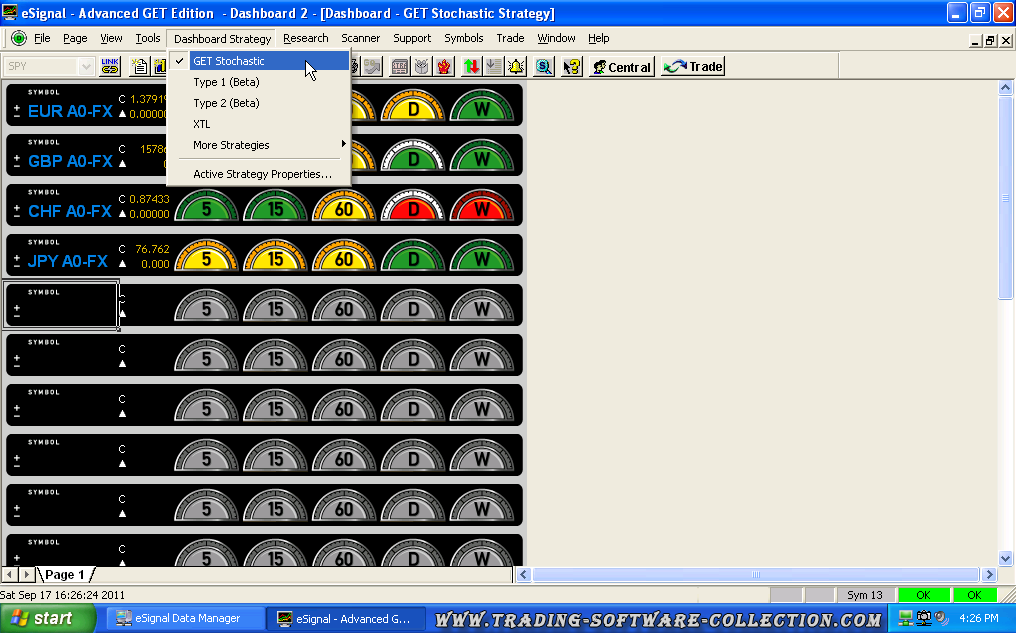Click JPY 60-minute yellow gauge
This screenshot has width=1016, height=633.
[344, 258]
